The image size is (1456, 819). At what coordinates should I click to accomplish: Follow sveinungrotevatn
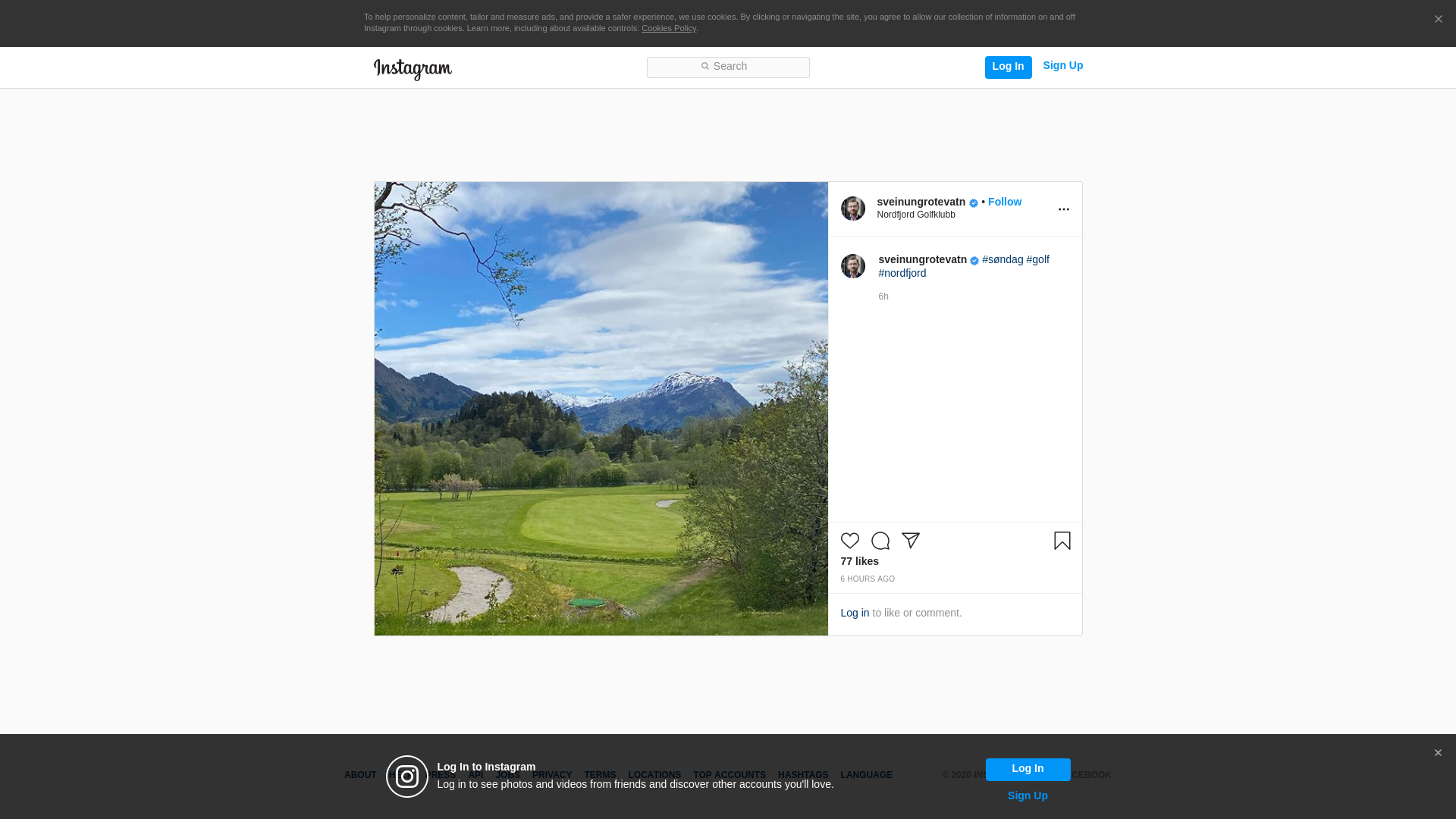click(1004, 202)
